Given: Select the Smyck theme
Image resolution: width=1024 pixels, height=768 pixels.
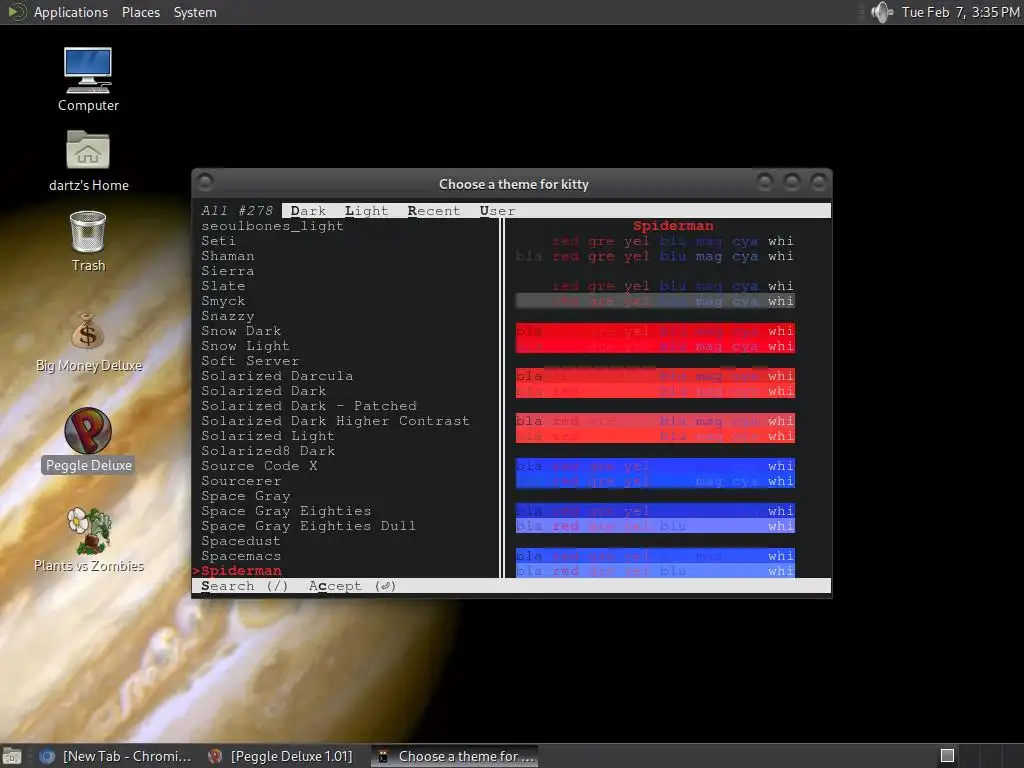Looking at the screenshot, I should coord(223,301).
